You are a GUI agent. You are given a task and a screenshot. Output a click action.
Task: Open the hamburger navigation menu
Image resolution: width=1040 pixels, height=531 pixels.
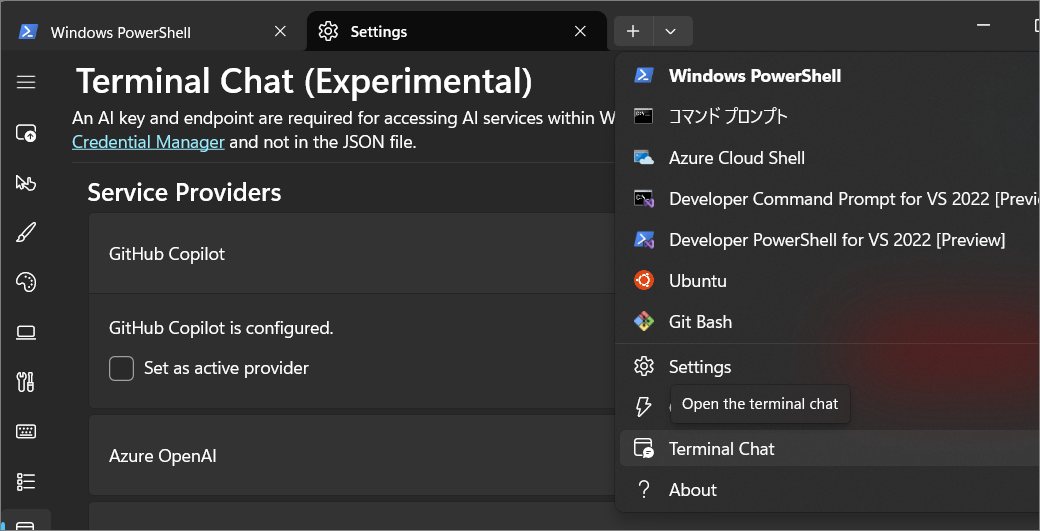[26, 82]
